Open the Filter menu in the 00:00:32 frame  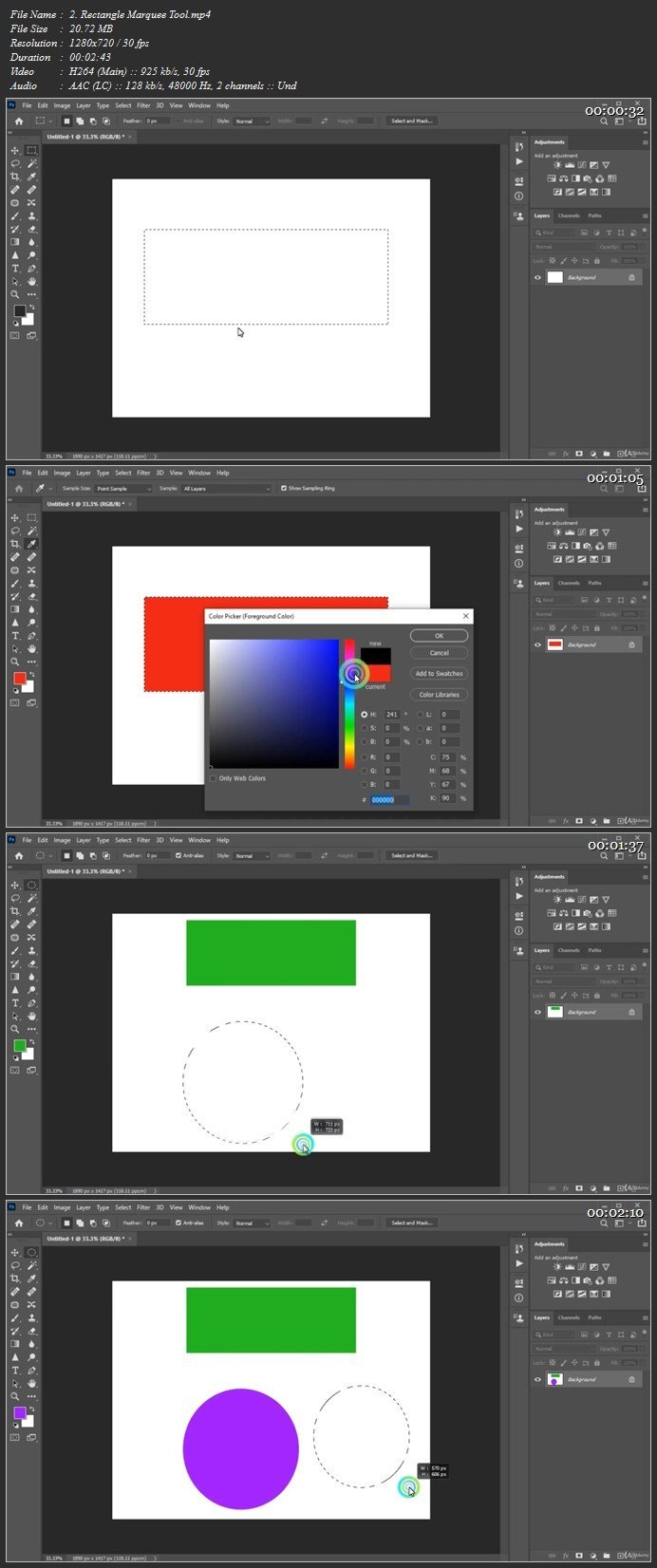(143, 105)
